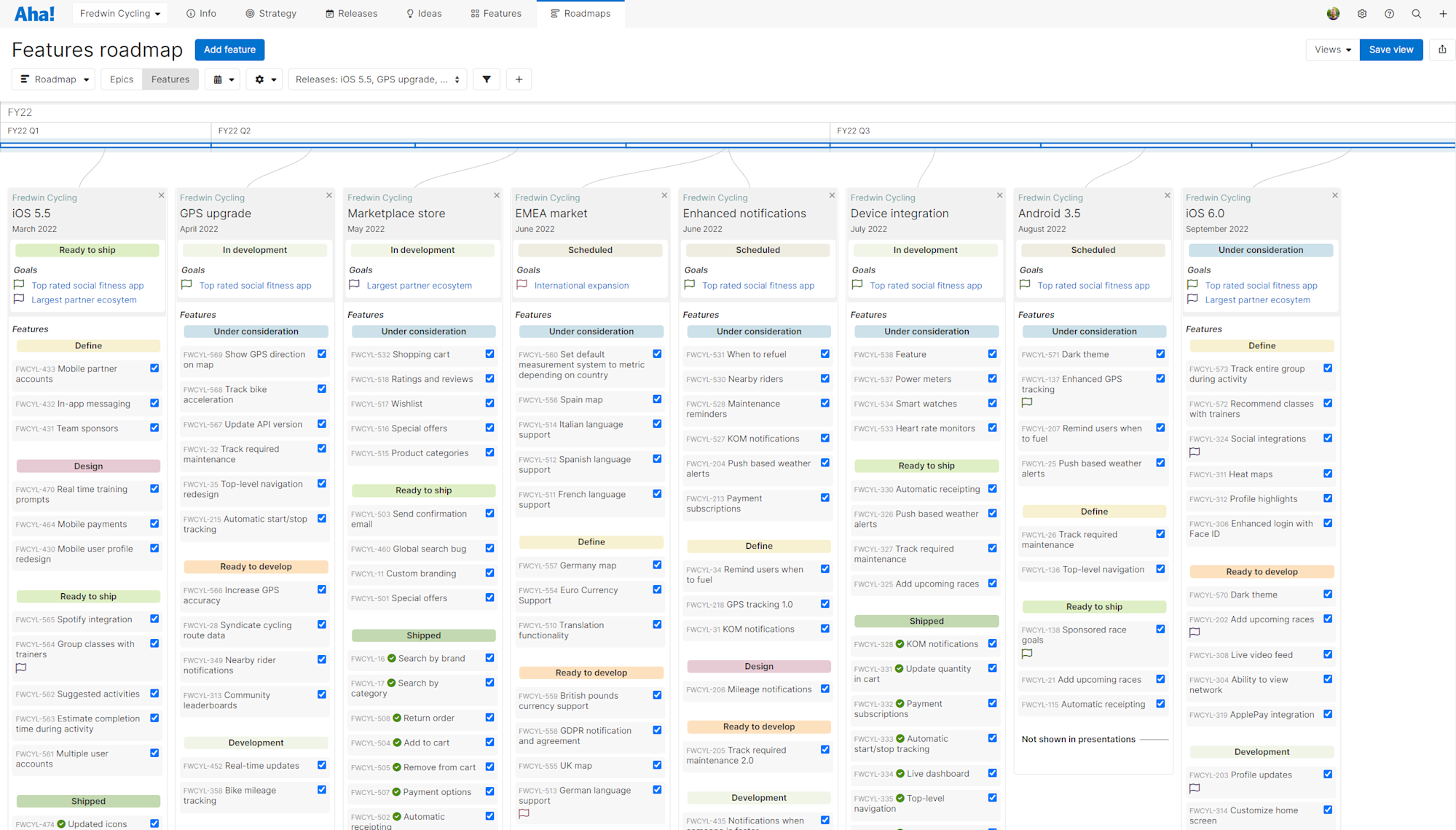Open the Fredwin Cycling workspace dropdown
The height and width of the screenshot is (830, 1456).
click(120, 13)
